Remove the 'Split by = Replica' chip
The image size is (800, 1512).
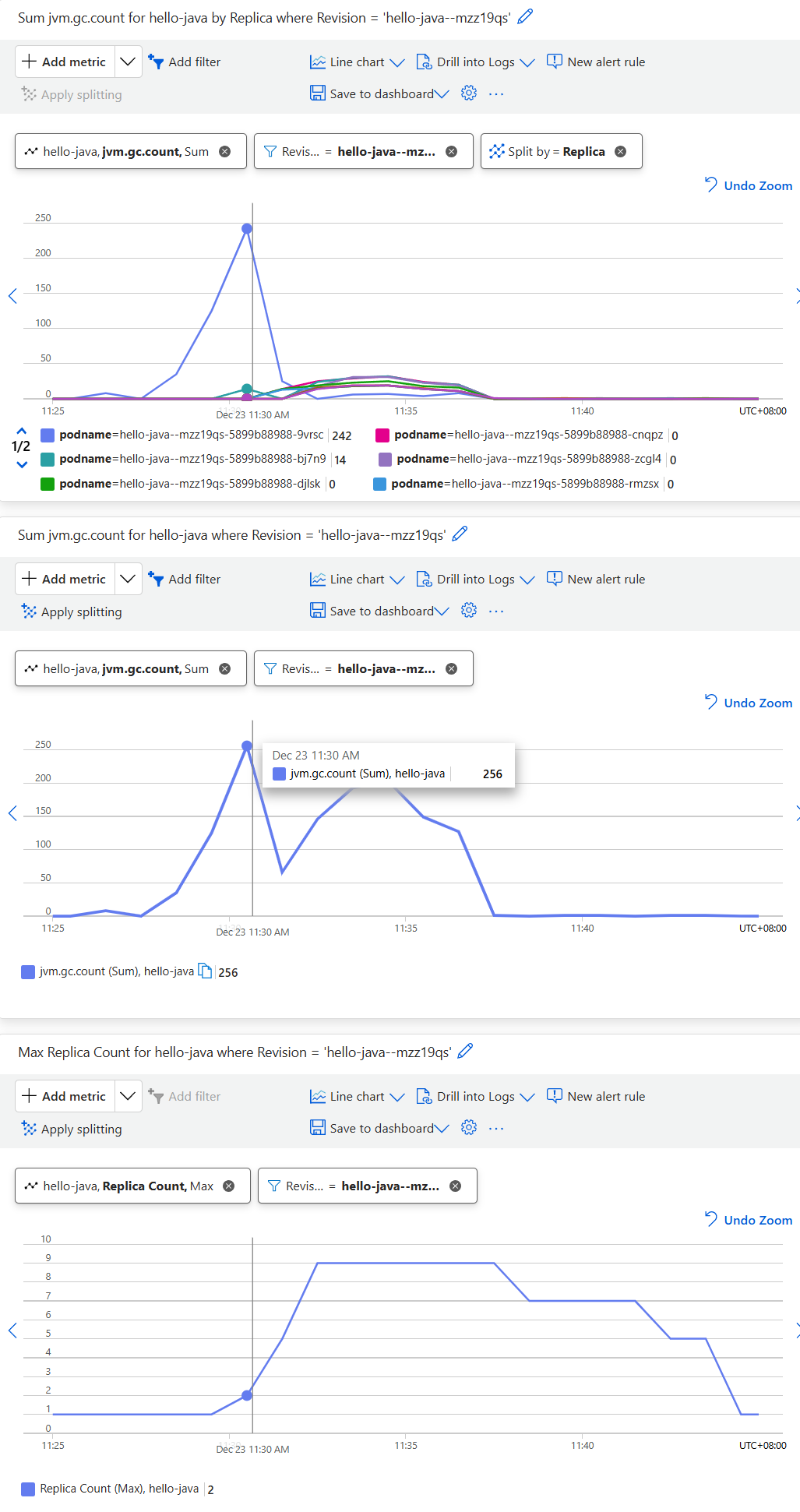click(621, 152)
